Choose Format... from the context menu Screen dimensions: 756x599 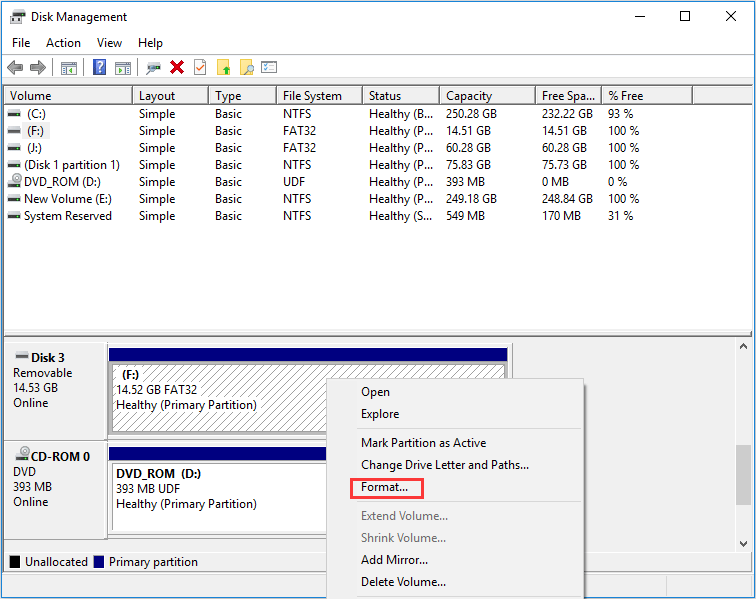[x=385, y=487]
